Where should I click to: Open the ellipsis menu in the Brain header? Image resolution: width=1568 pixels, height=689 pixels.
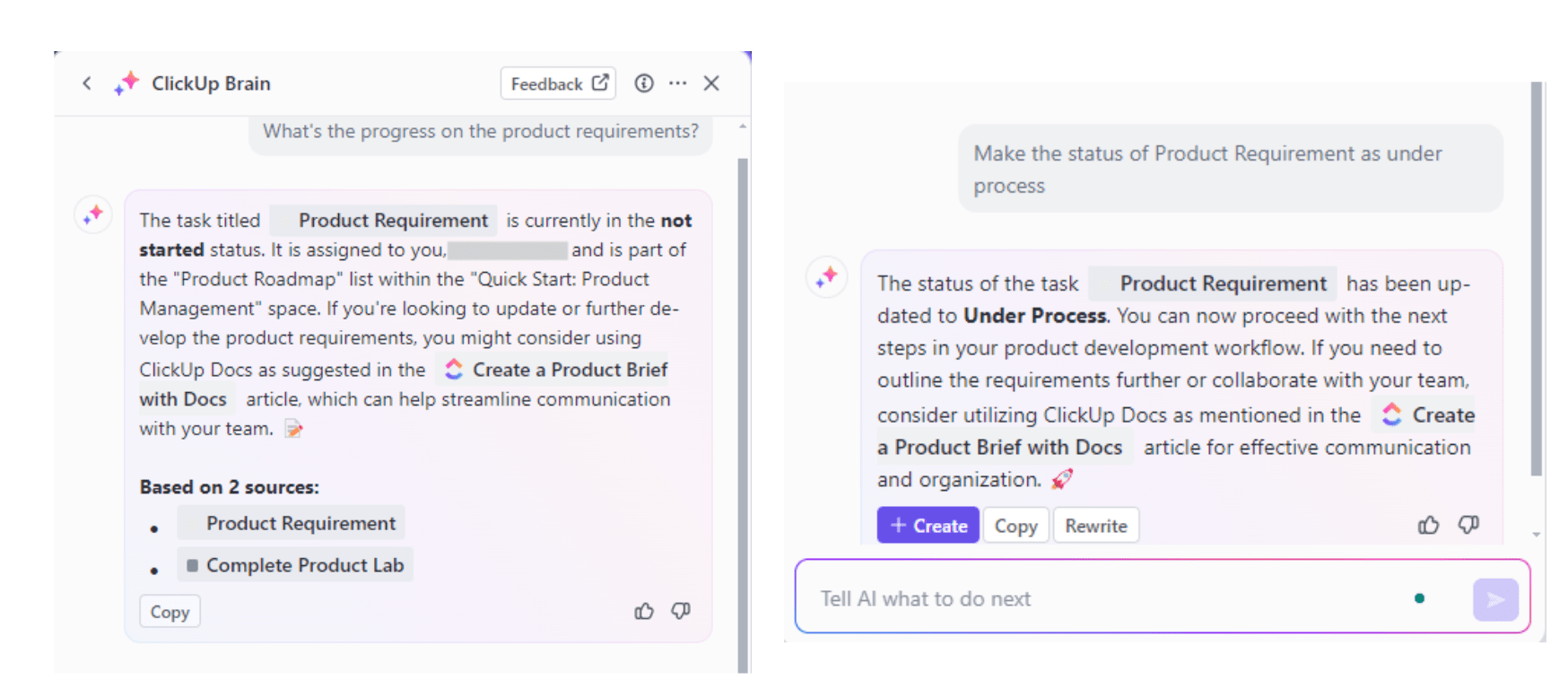point(678,83)
